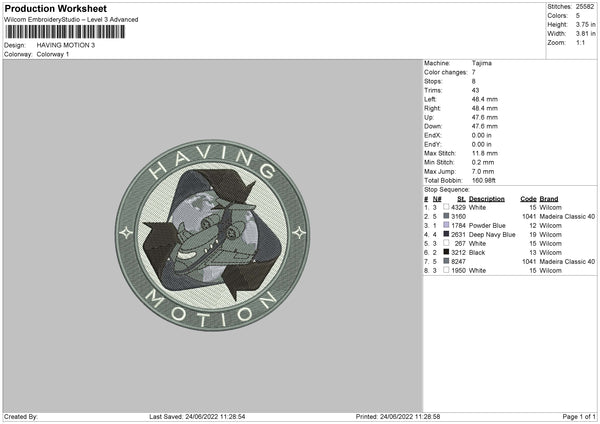Select the Min Stitch value '0.2 mm'
600x424 pixels.
pos(483,163)
